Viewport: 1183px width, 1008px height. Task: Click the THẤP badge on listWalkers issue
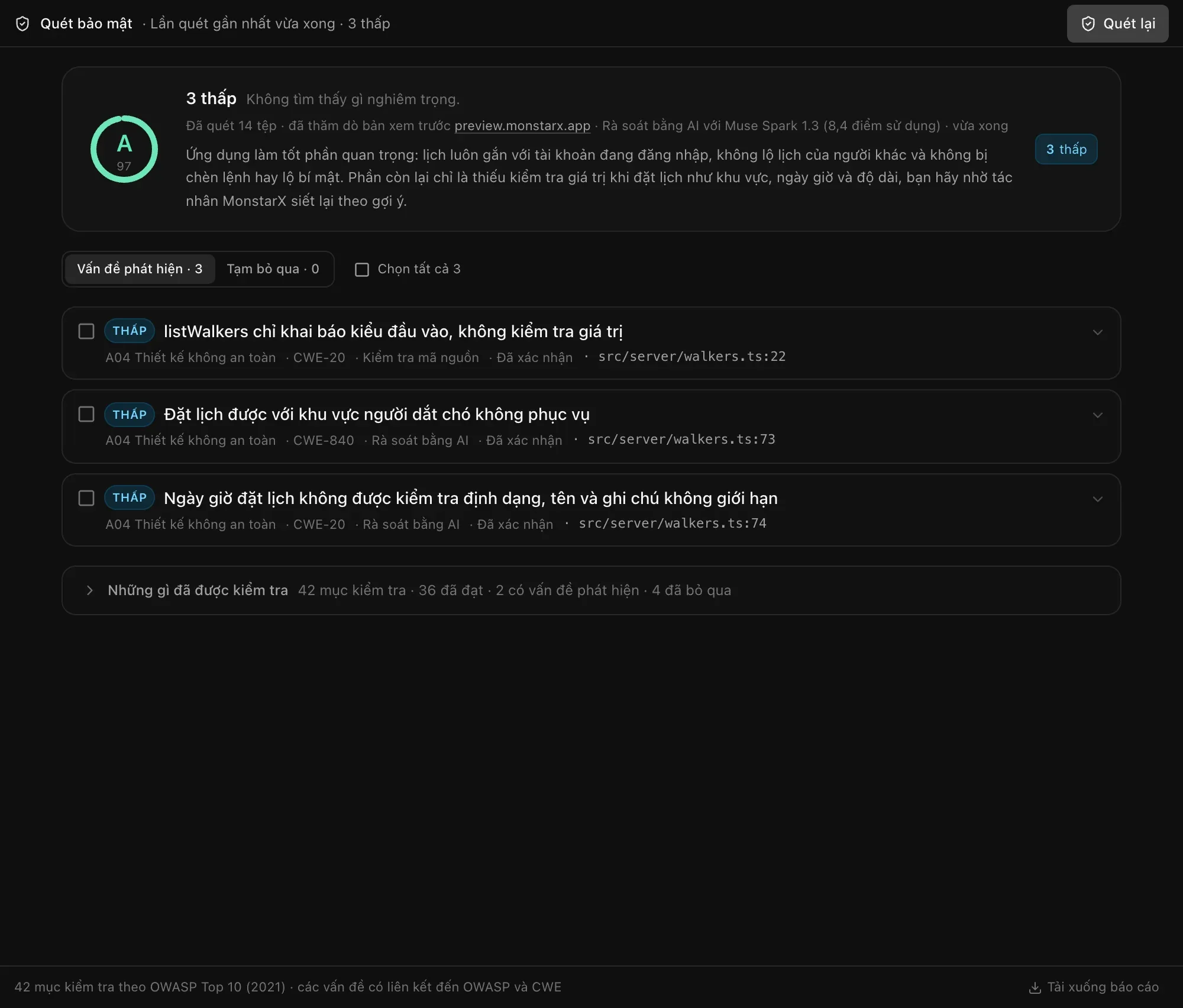[130, 331]
